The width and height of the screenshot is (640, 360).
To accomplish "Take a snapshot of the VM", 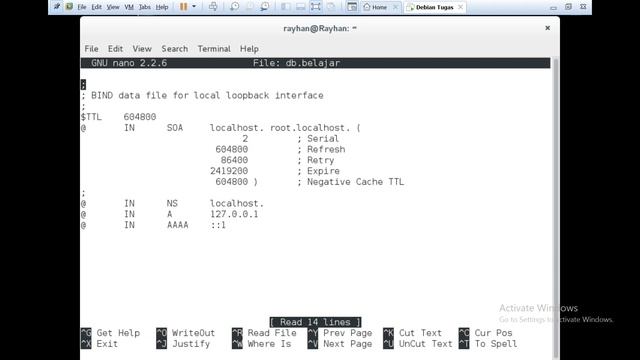I will (234, 7).
